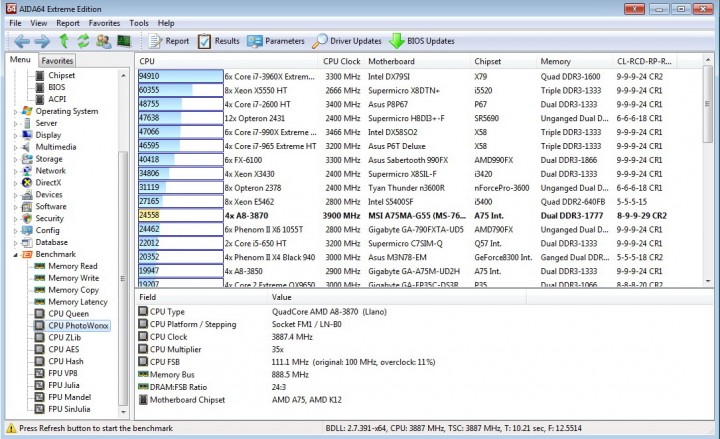This screenshot has width=720, height=439.
Task: Open the FPU VP8 benchmark
Action: point(62,373)
